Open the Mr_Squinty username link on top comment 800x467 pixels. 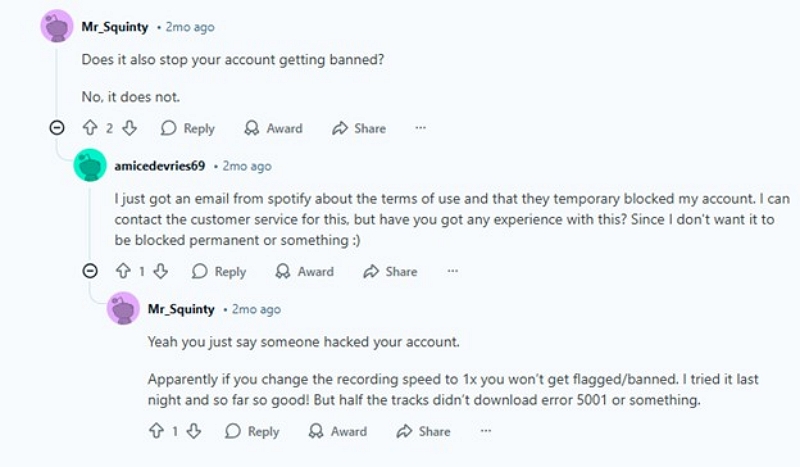click(x=115, y=26)
